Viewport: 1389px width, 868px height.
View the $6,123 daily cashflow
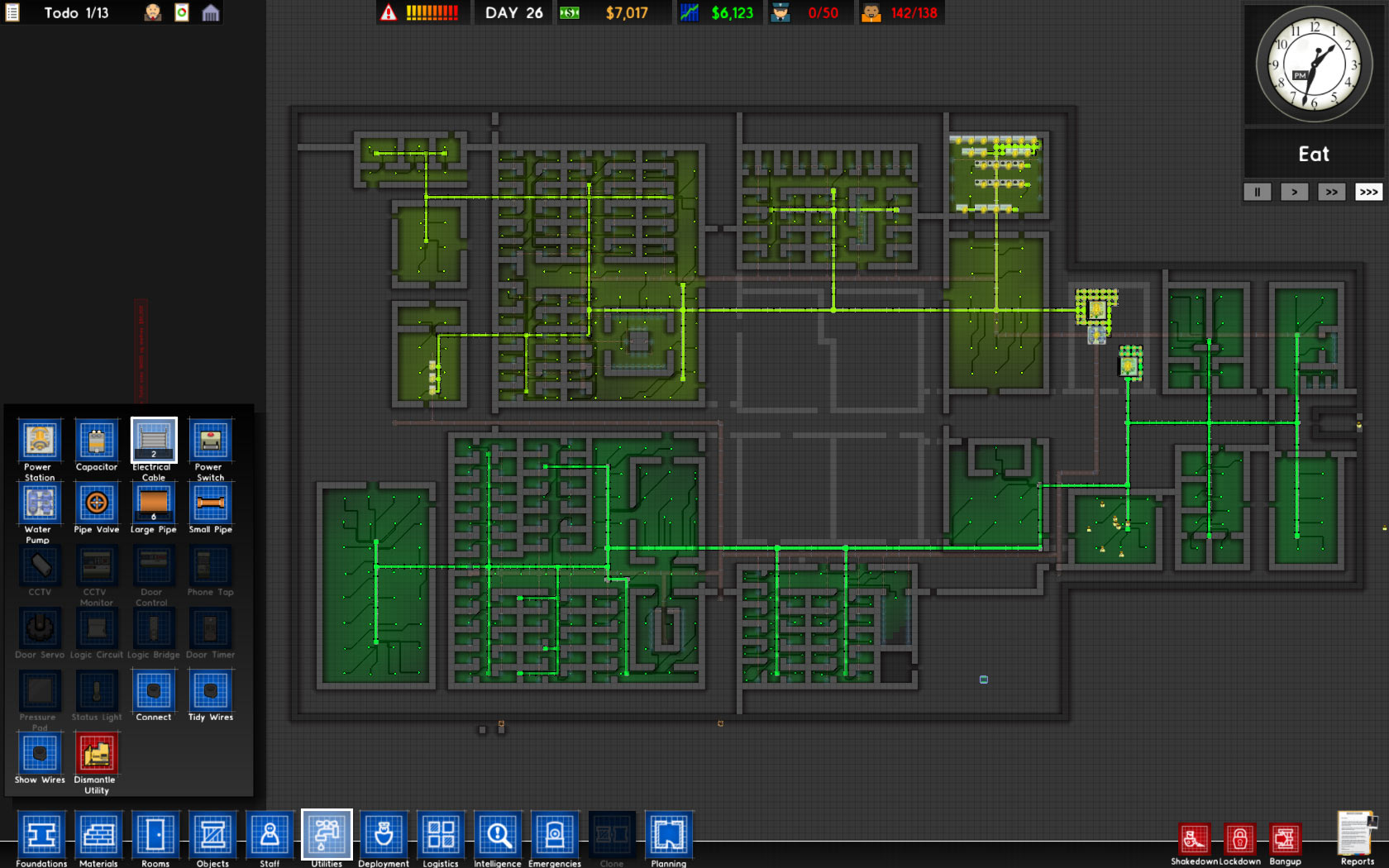[x=733, y=12]
